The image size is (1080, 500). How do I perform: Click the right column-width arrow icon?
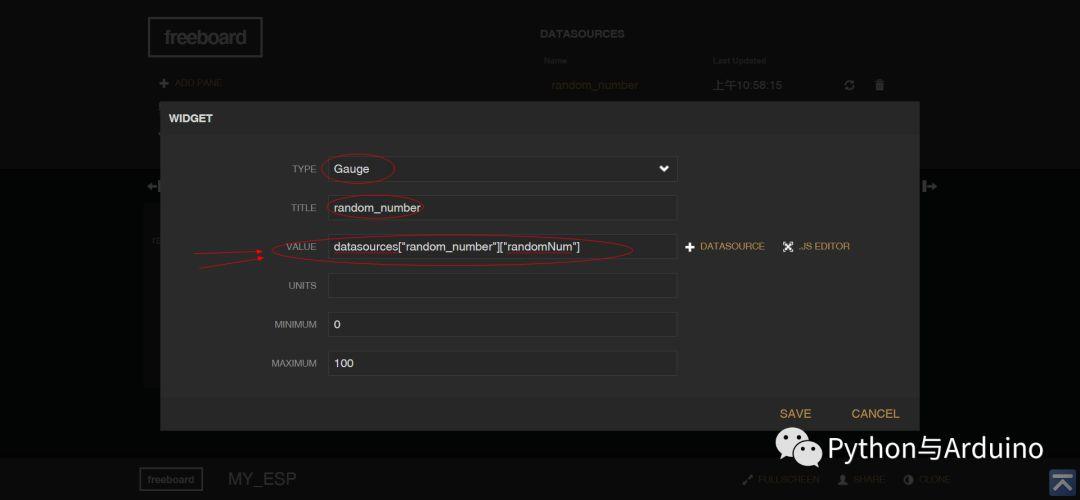(930, 186)
